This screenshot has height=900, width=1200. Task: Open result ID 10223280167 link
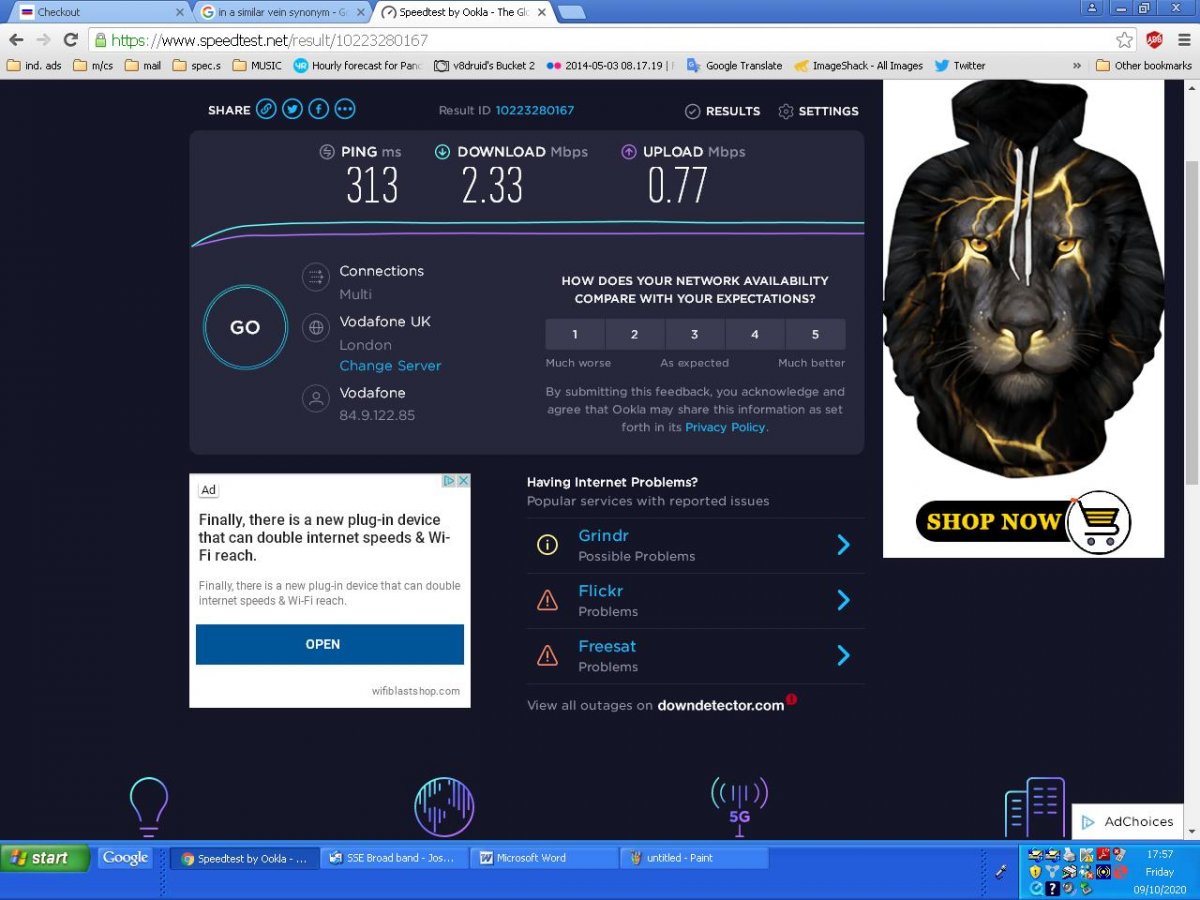point(535,111)
